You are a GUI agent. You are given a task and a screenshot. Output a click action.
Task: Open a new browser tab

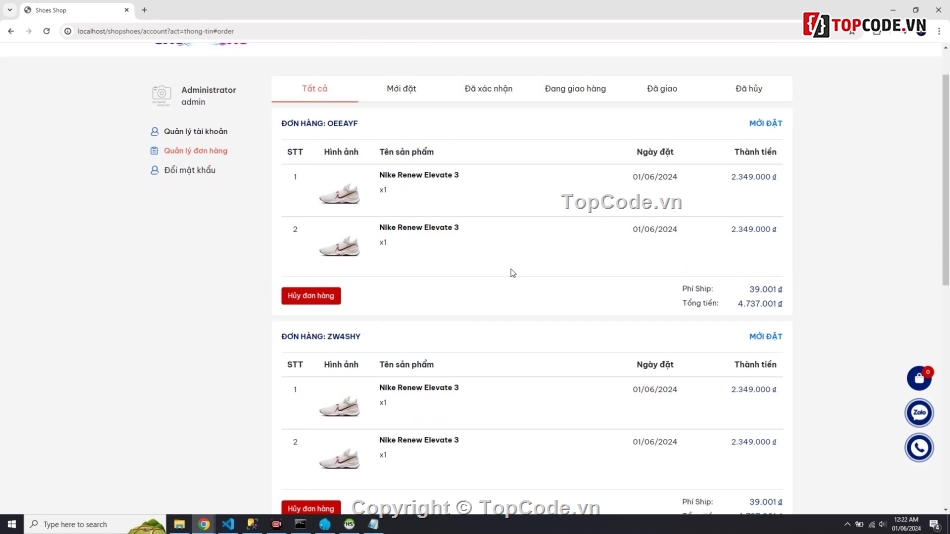(144, 10)
